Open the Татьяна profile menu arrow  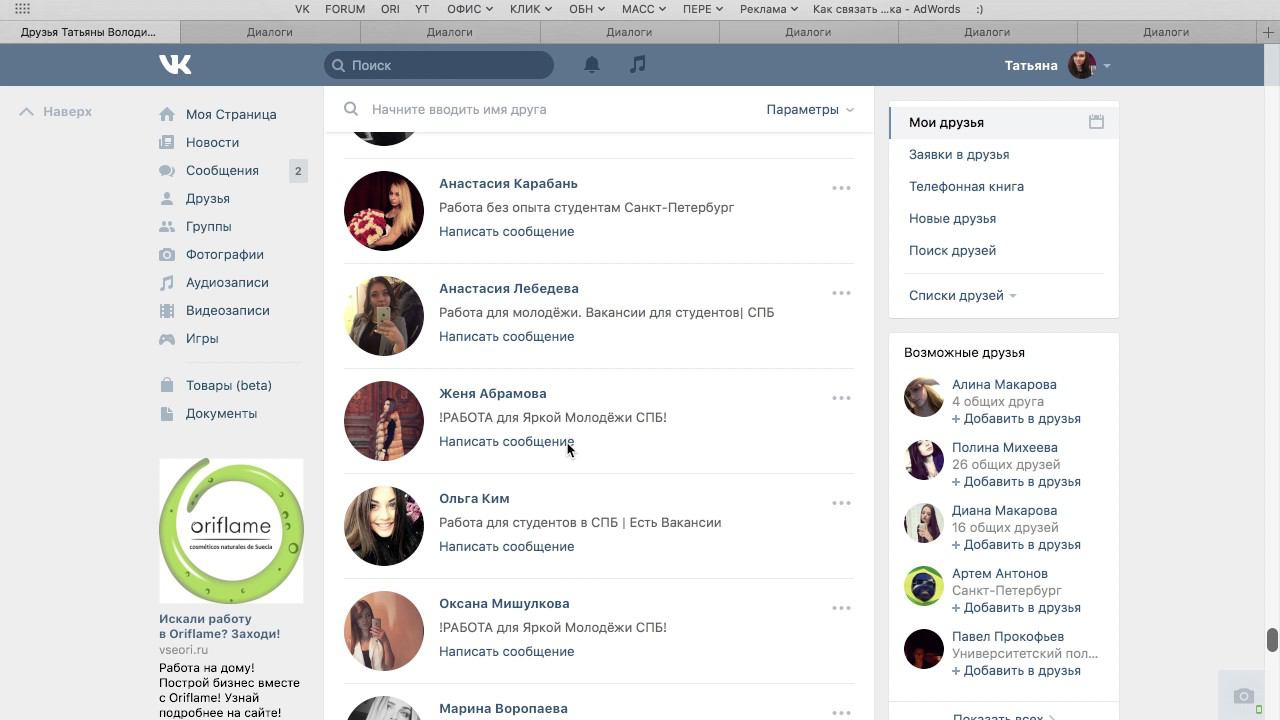1107,66
